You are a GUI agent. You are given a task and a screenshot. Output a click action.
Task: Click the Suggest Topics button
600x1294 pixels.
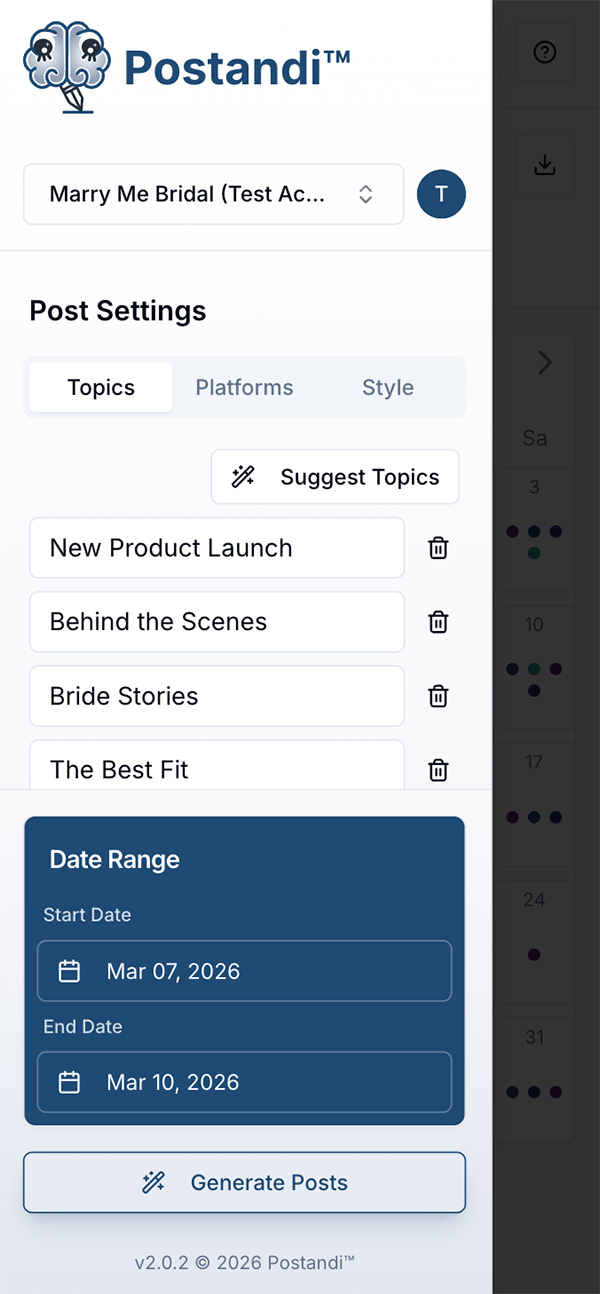pyautogui.click(x=335, y=477)
